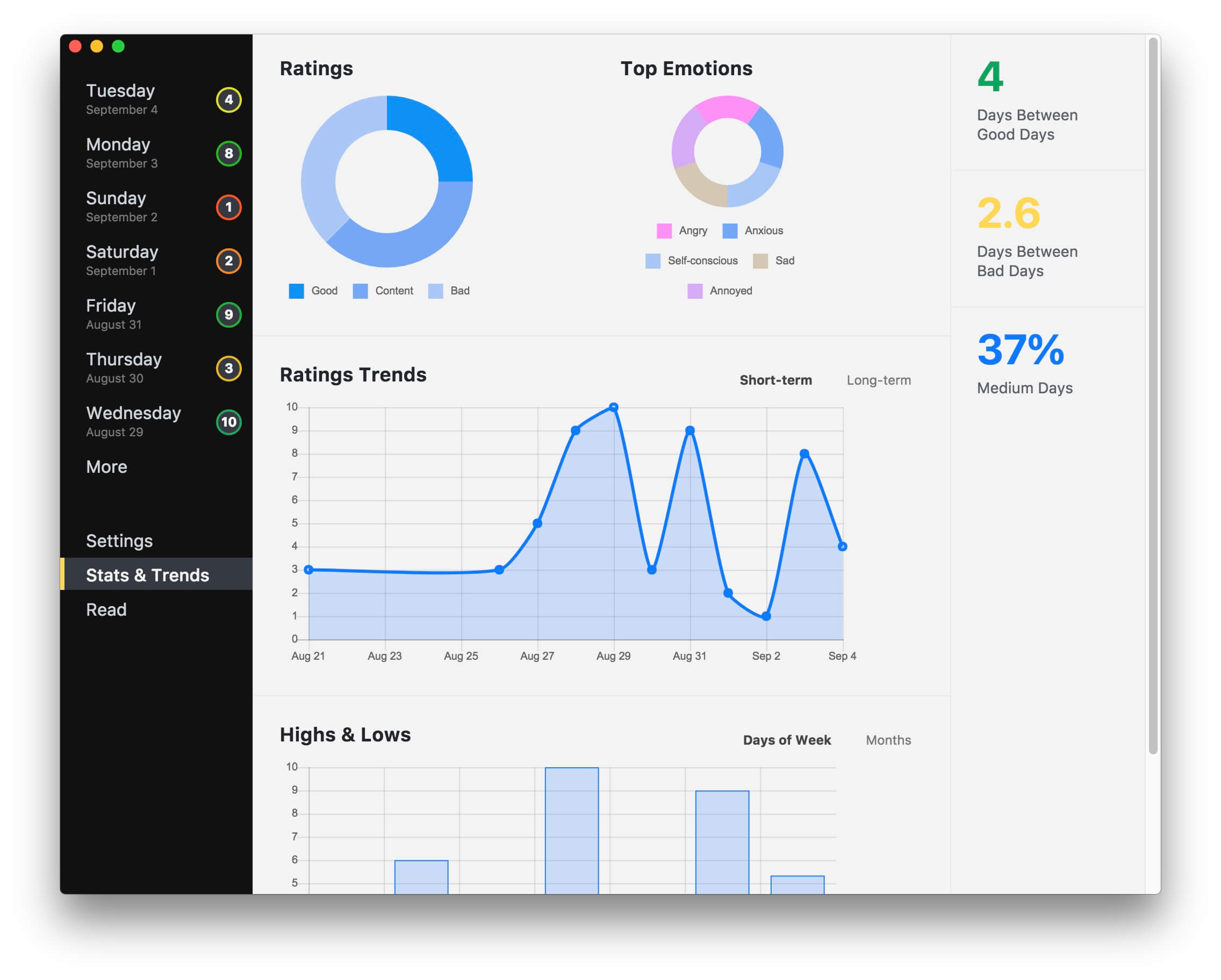Open the Read section in sidebar
This screenshot has width=1221, height=980.
[106, 610]
